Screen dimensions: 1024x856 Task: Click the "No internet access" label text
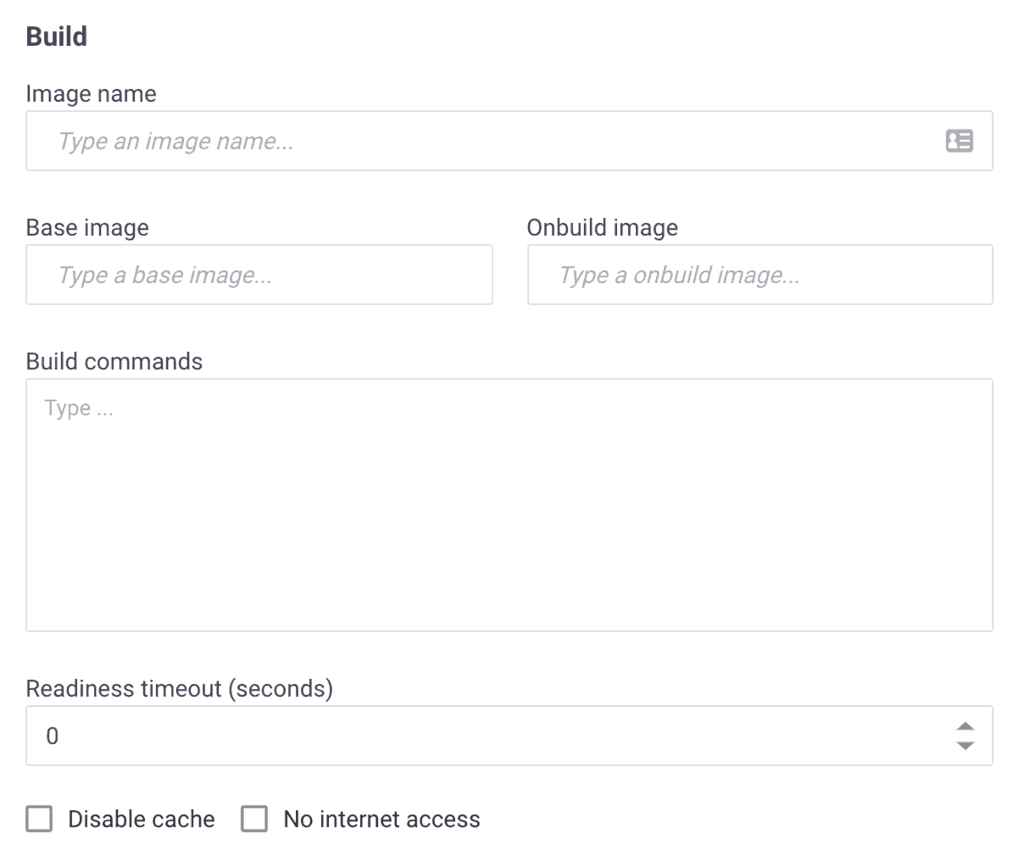381,820
